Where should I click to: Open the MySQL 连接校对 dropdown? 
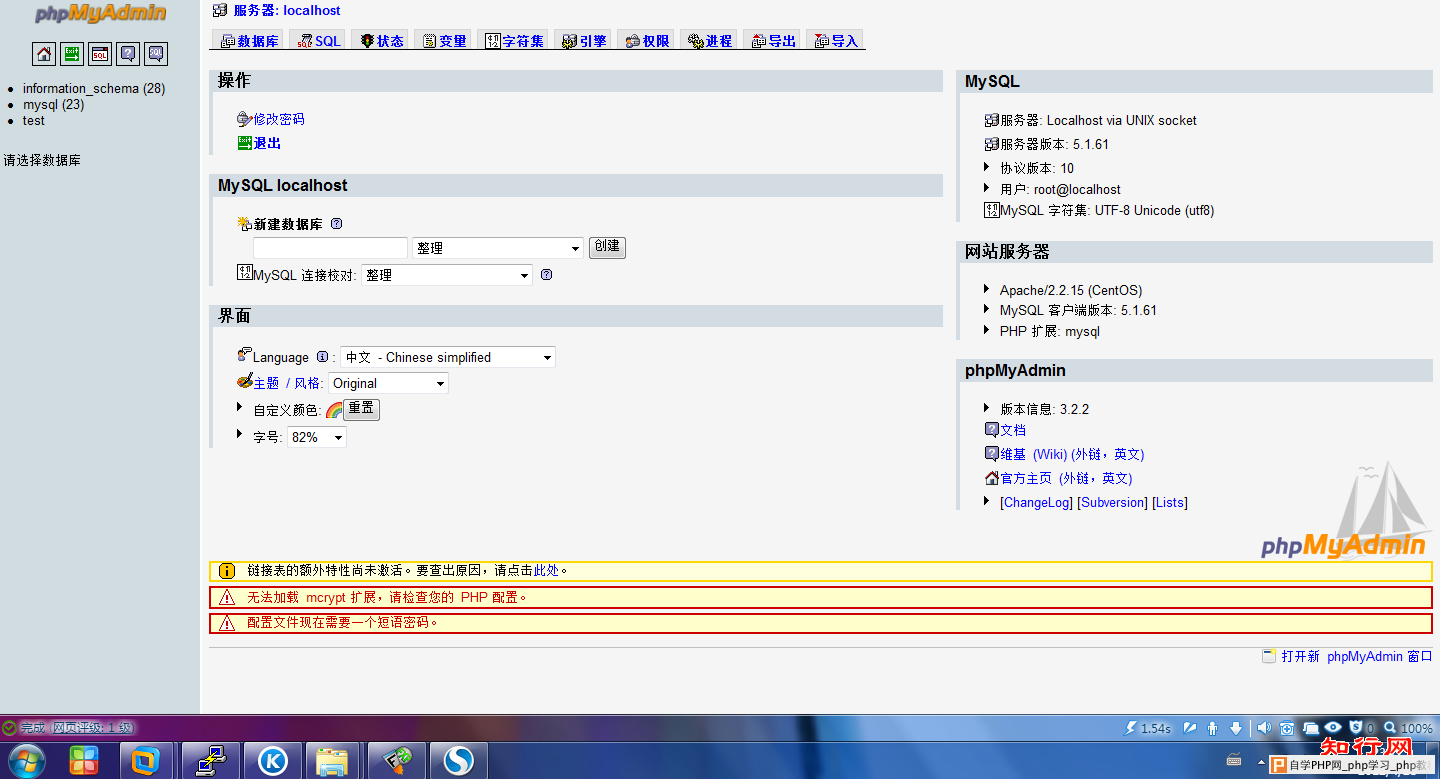447,275
